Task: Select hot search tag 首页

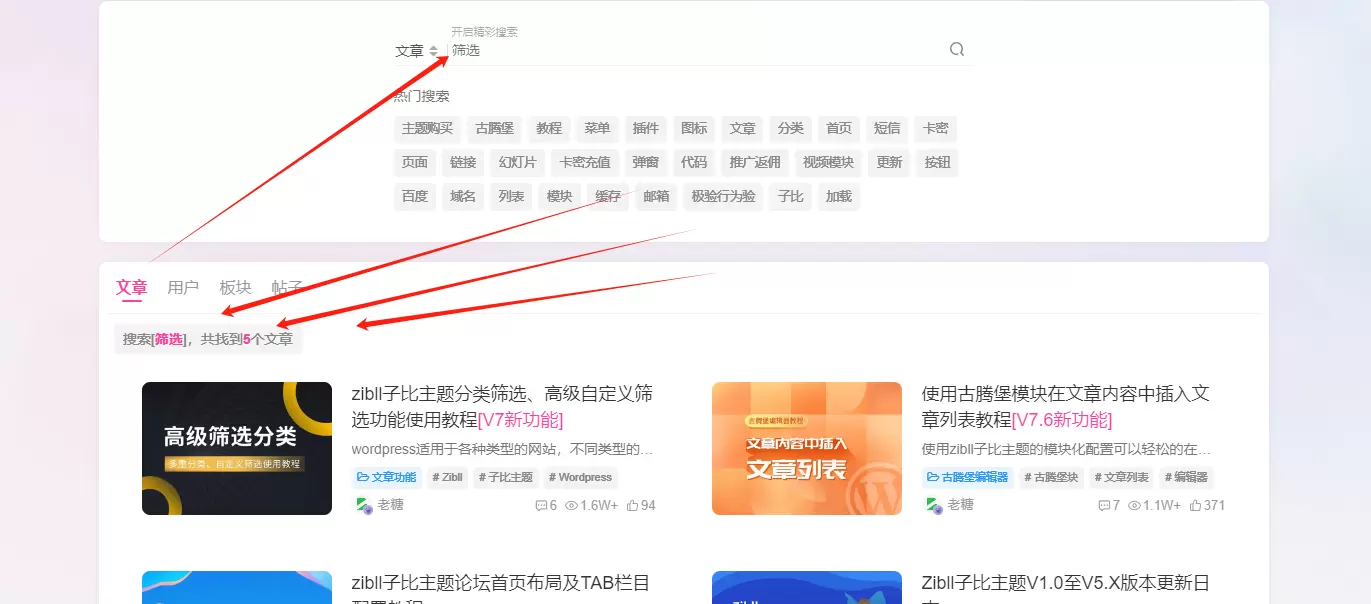Action: [x=839, y=129]
